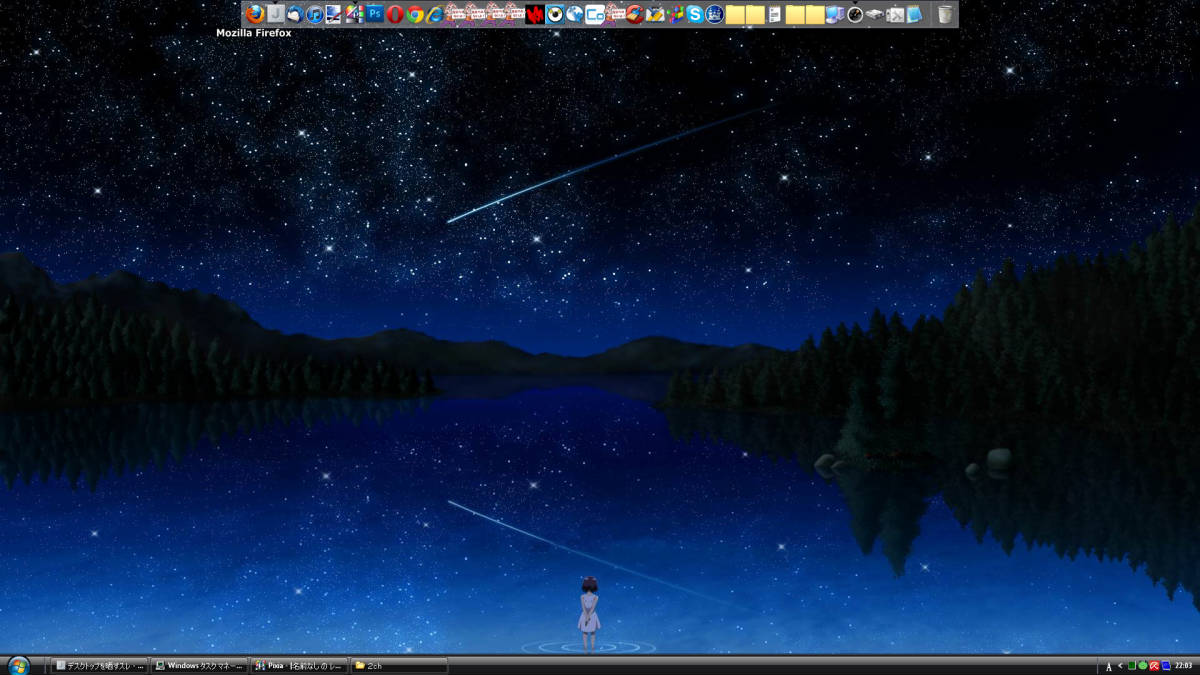The height and width of the screenshot is (675, 1200).
Task: Open Internet Explorer from the dock
Action: point(435,14)
